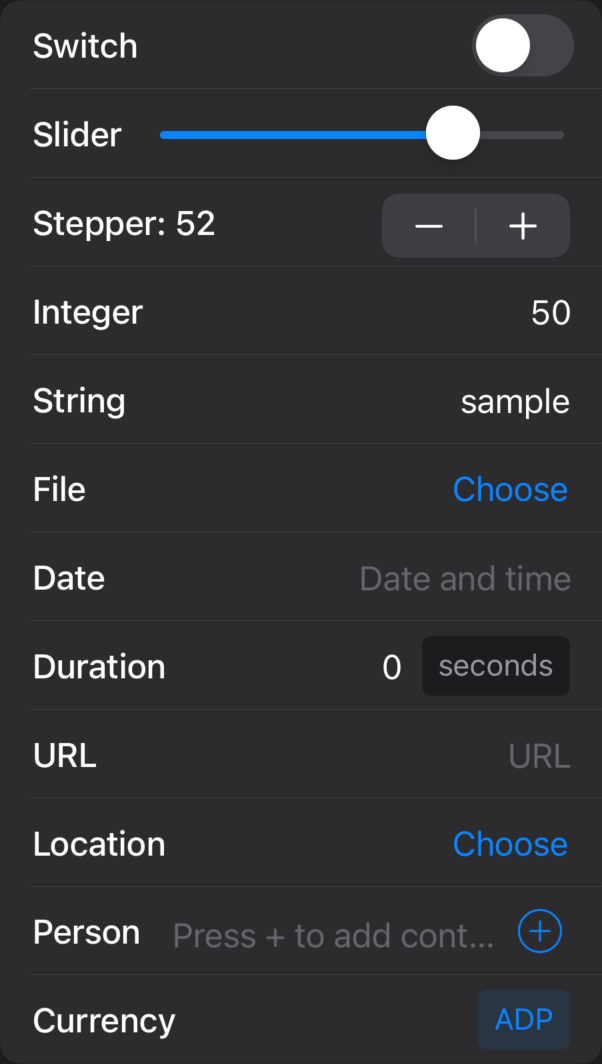Tap the Person contacts placeholder field
The width and height of the screenshot is (602, 1064).
[x=333, y=936]
